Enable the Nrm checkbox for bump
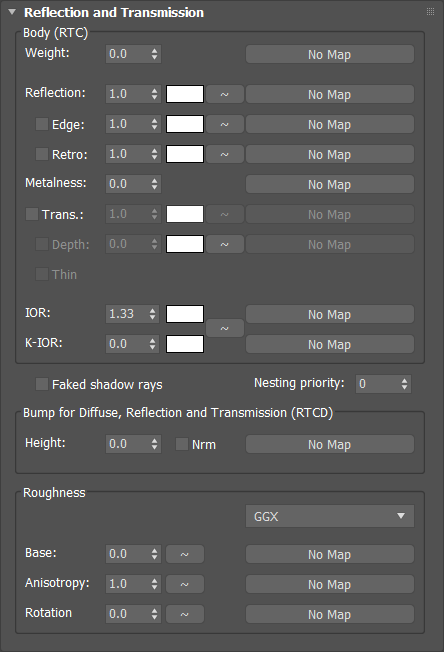Viewport: 444px width, 652px height. point(182,444)
